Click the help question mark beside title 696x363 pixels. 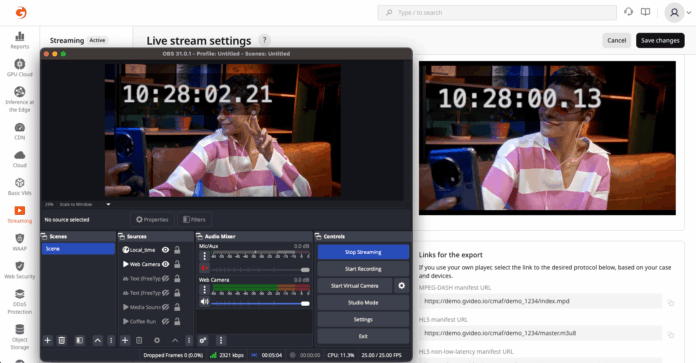tap(265, 40)
